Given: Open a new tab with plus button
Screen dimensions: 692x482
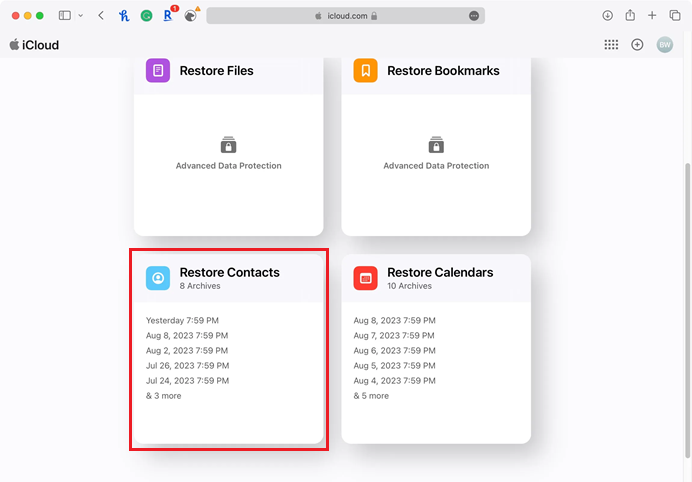Looking at the screenshot, I should pyautogui.click(x=652, y=15).
